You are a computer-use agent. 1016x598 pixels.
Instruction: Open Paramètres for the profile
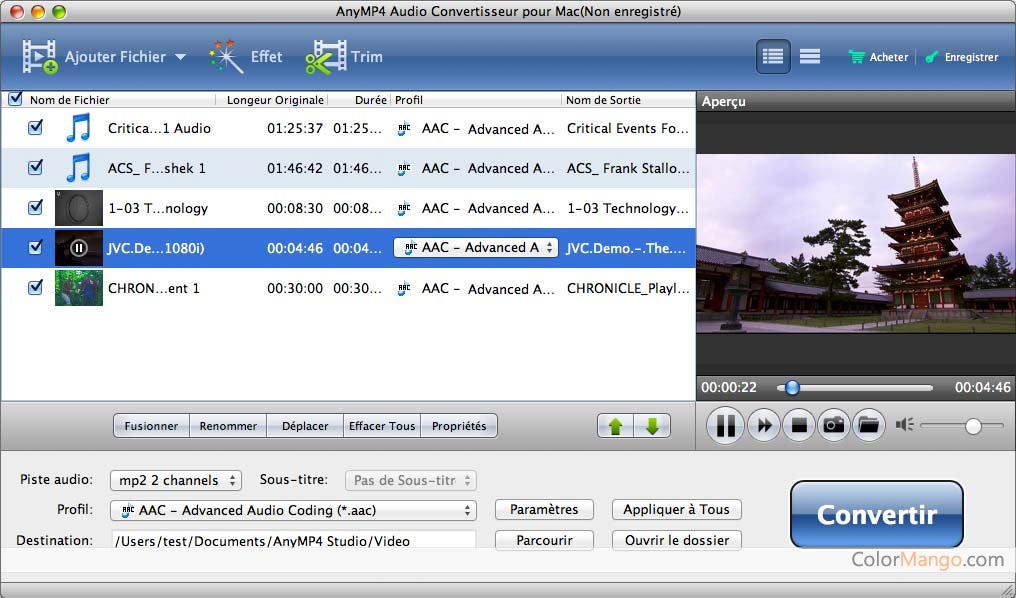[x=544, y=509]
